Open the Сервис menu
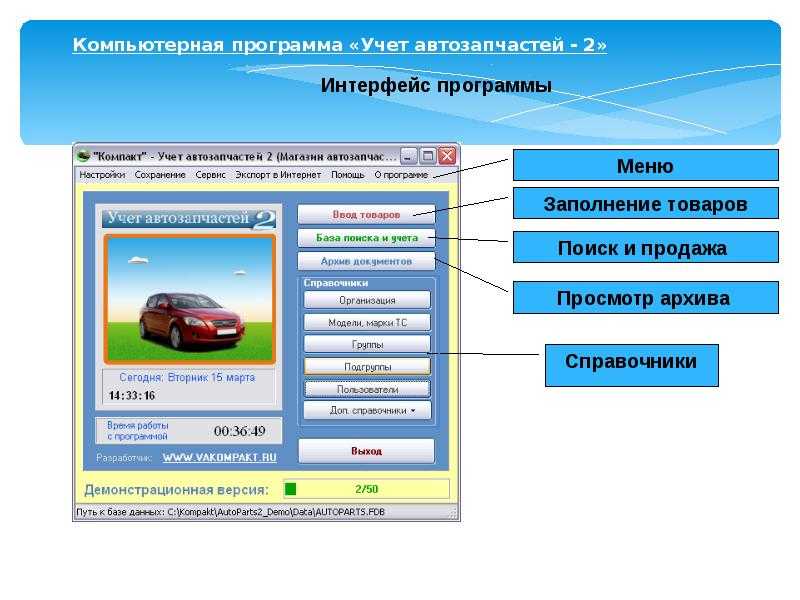The image size is (800, 600). point(210,174)
